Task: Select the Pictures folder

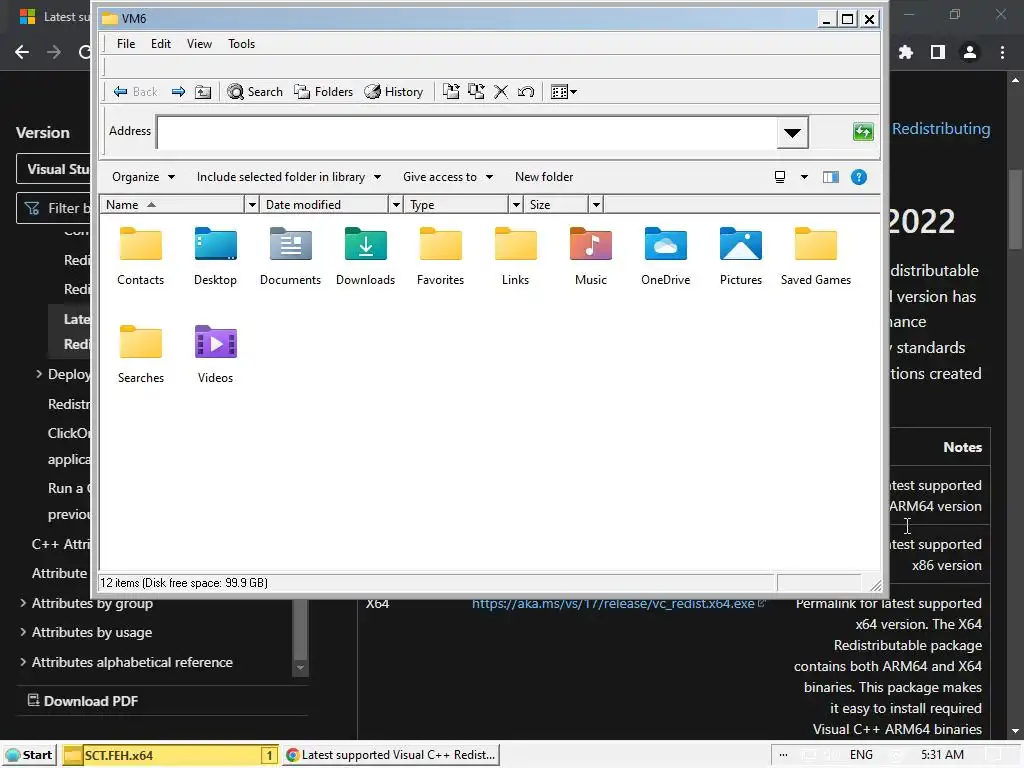Action: (x=741, y=257)
